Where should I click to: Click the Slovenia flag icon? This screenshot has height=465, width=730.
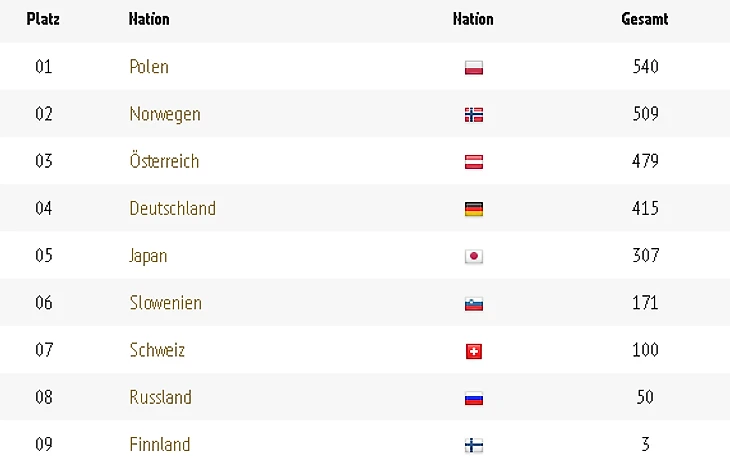[474, 303]
